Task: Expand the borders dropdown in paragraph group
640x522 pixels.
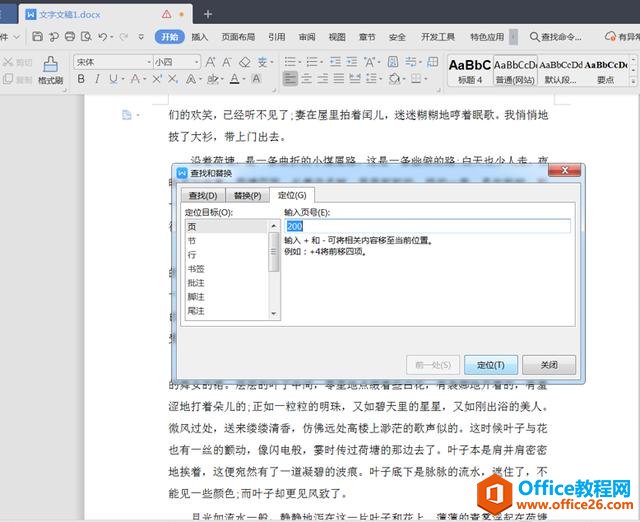Action: pyautogui.click(x=426, y=79)
